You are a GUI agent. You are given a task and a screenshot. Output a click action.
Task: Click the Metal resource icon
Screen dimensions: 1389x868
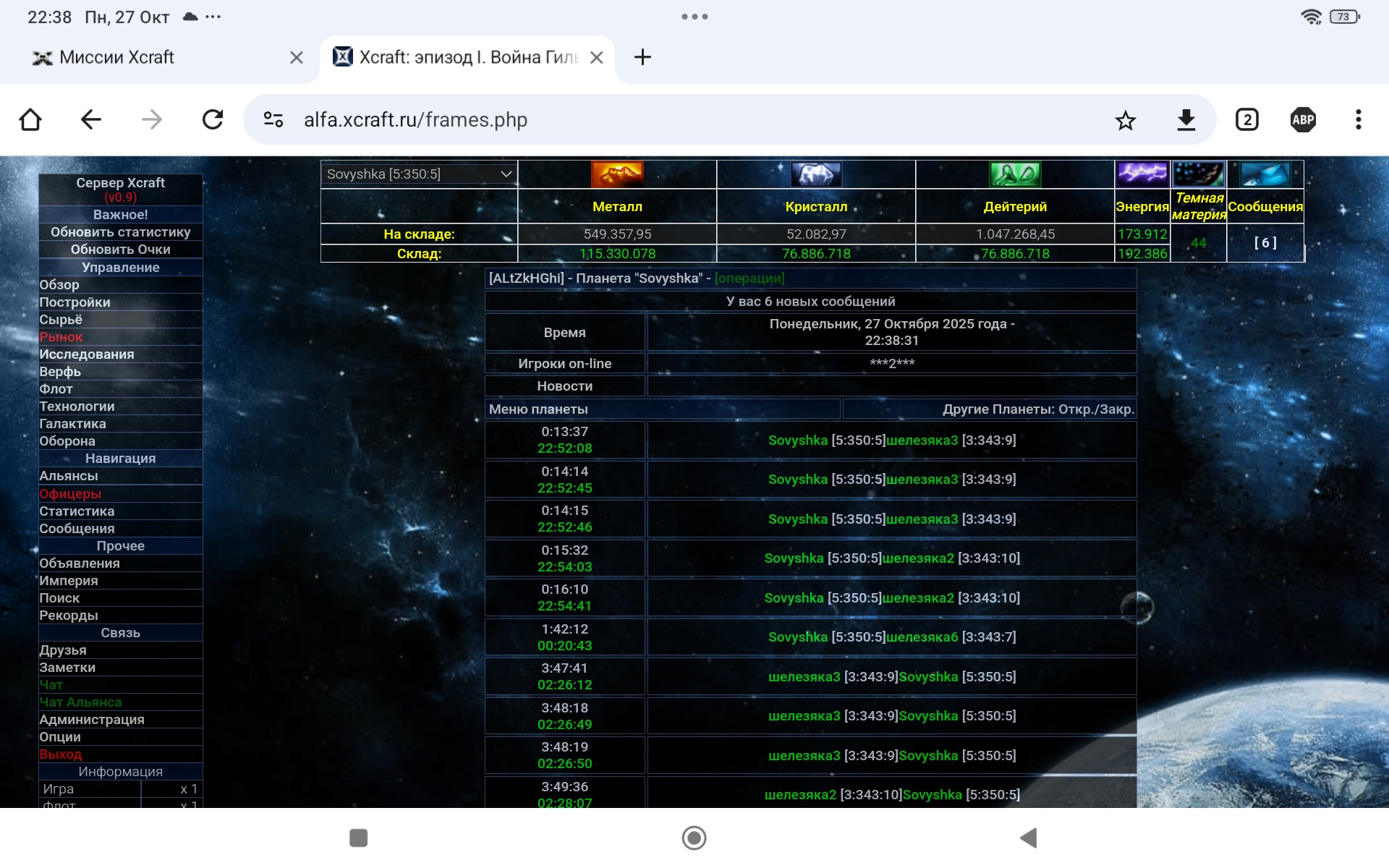click(x=617, y=174)
